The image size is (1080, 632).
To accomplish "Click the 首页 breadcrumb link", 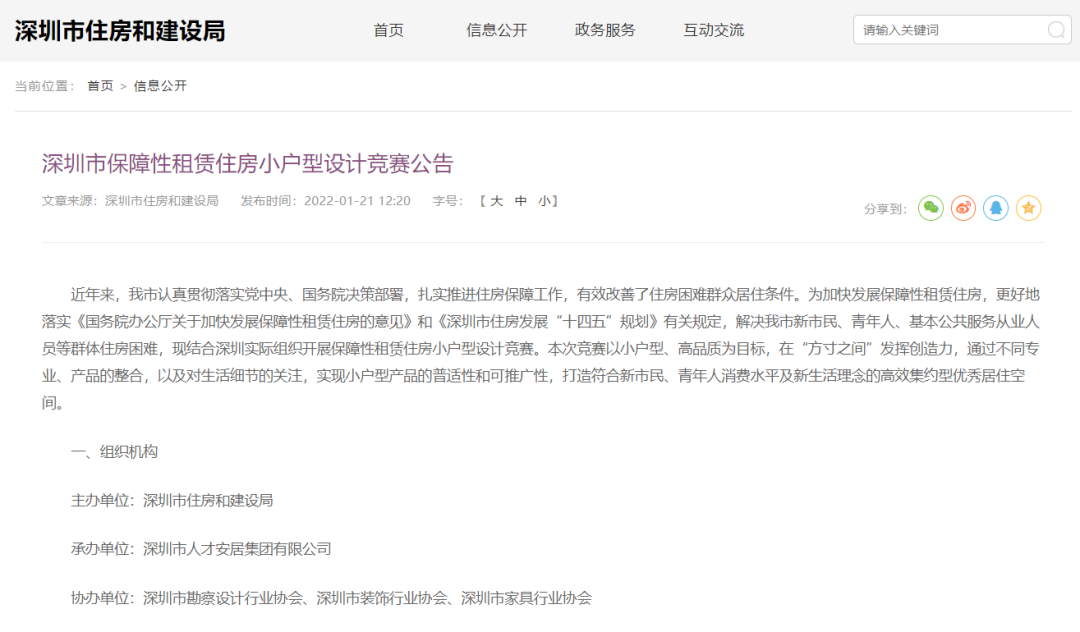I will (100, 86).
